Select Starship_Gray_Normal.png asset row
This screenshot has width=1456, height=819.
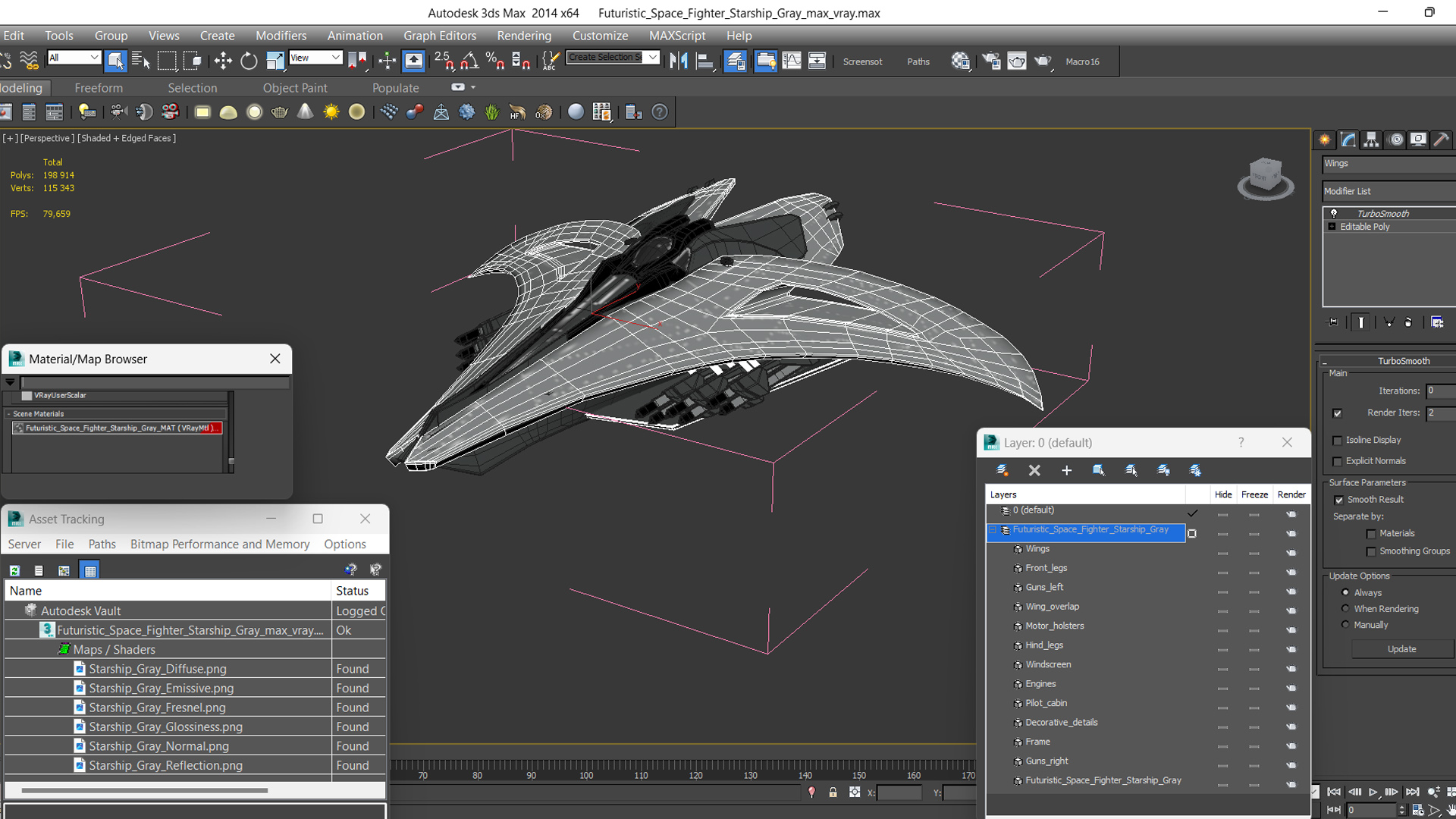[x=195, y=746]
